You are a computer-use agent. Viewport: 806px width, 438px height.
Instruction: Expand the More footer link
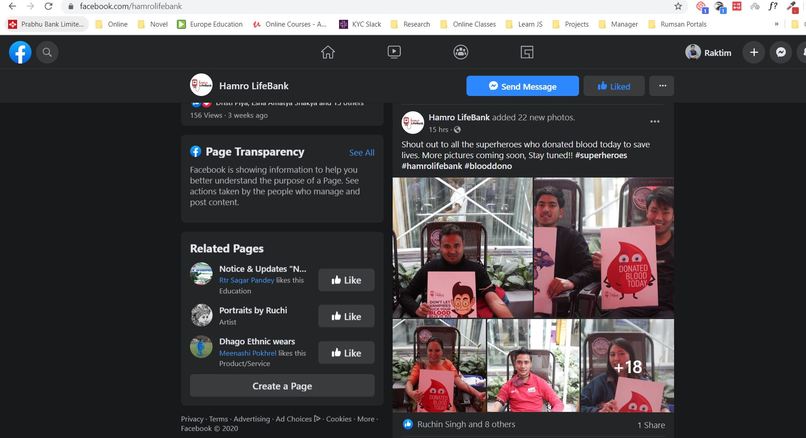coord(365,419)
